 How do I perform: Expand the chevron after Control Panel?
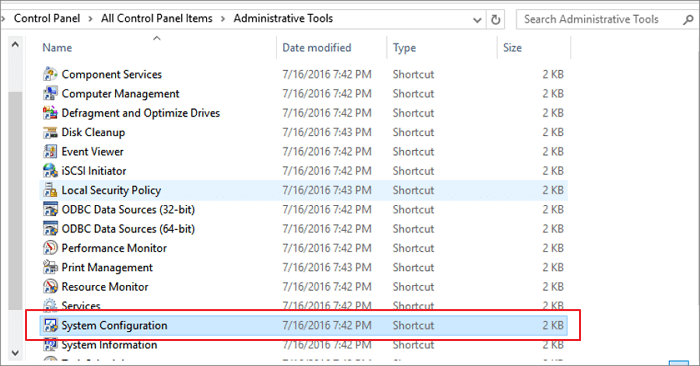(x=91, y=19)
